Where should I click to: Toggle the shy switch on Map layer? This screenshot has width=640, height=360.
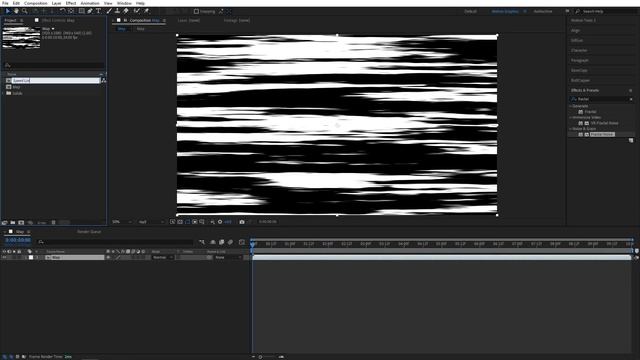coord(108,258)
